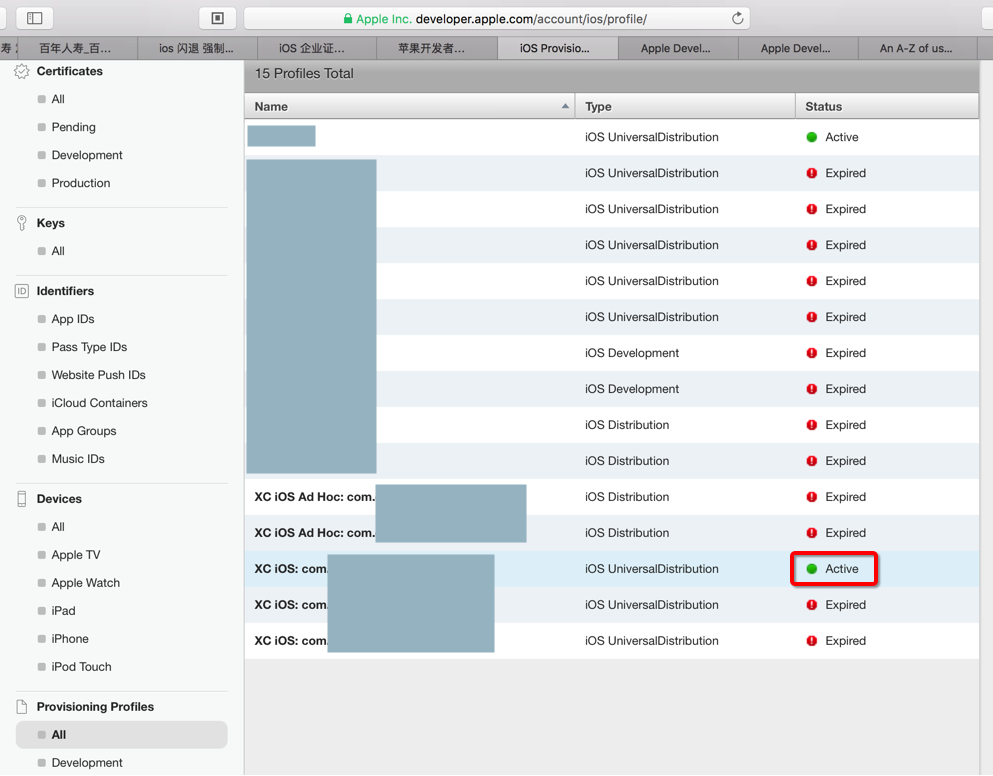993x776 pixels.
Task: Sort profiles by Status column
Action: [887, 106]
